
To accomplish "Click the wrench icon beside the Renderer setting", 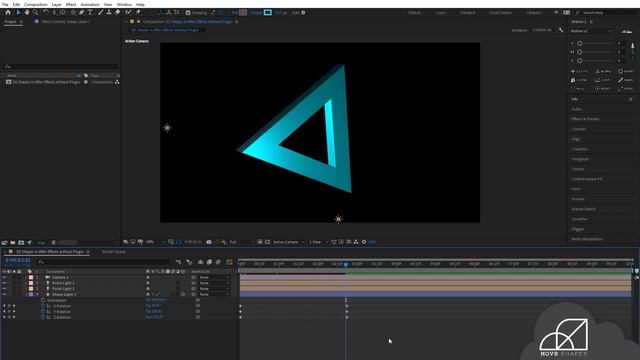I will [560, 30].
